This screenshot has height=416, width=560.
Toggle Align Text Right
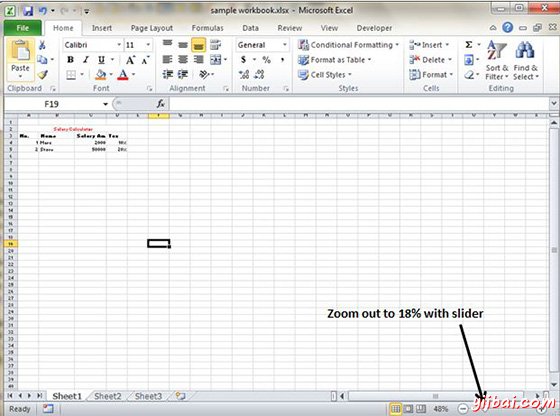(199, 60)
